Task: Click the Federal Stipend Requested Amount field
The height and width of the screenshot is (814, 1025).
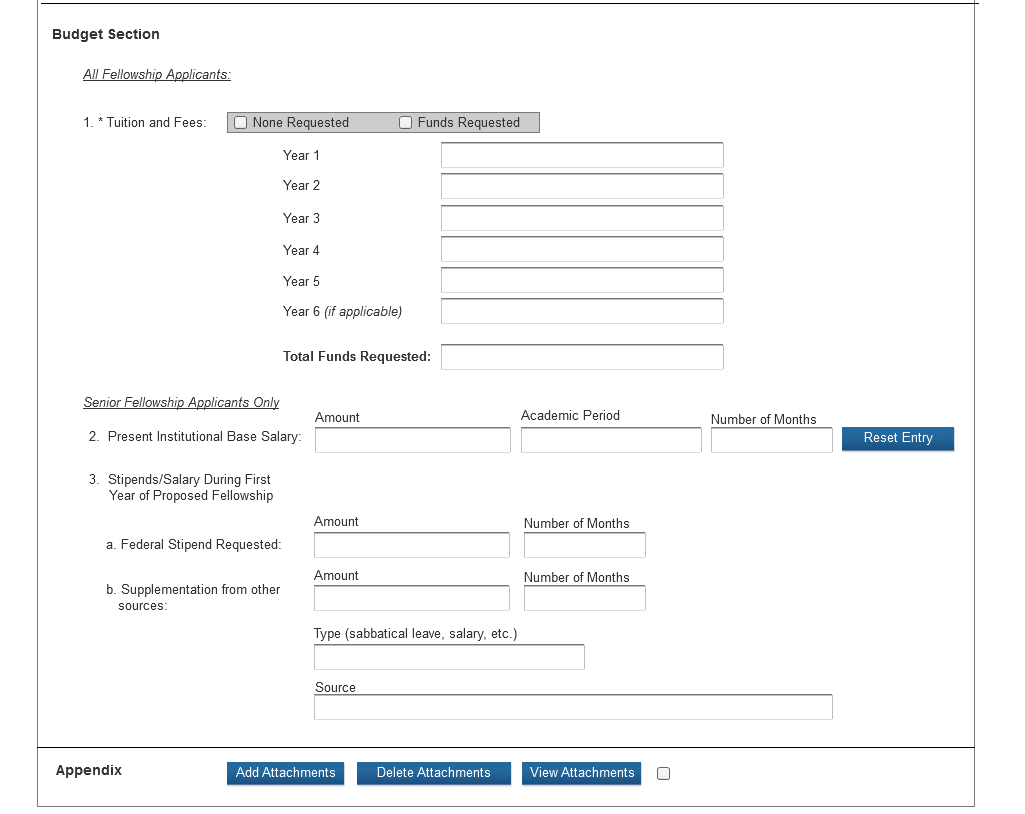Action: [411, 545]
